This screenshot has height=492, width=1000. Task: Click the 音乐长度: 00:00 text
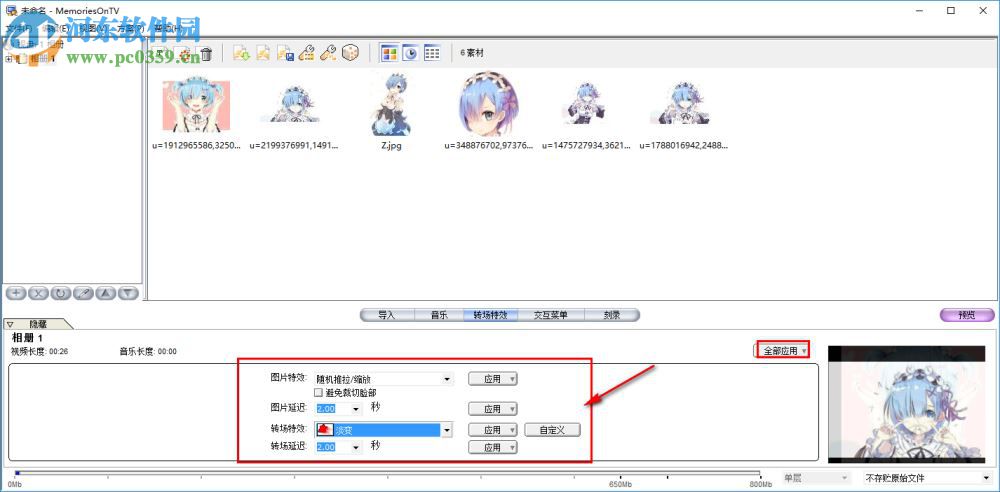[148, 352]
